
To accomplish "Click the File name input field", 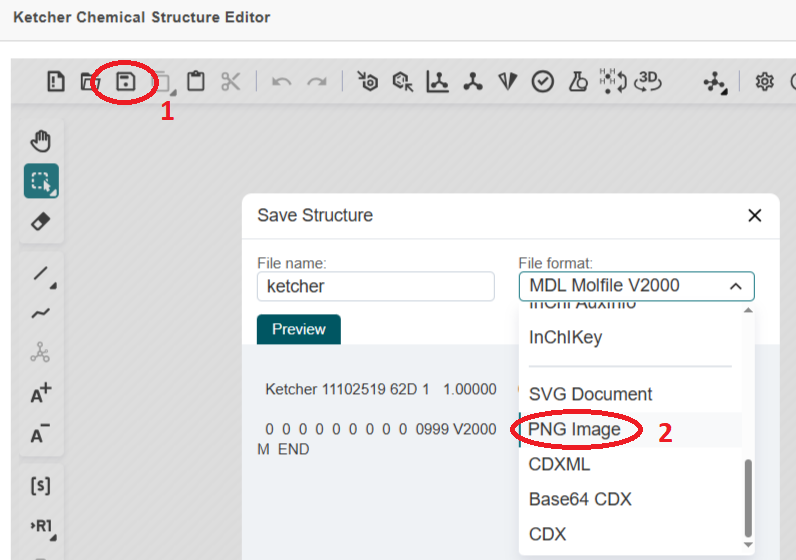I will (x=375, y=286).
